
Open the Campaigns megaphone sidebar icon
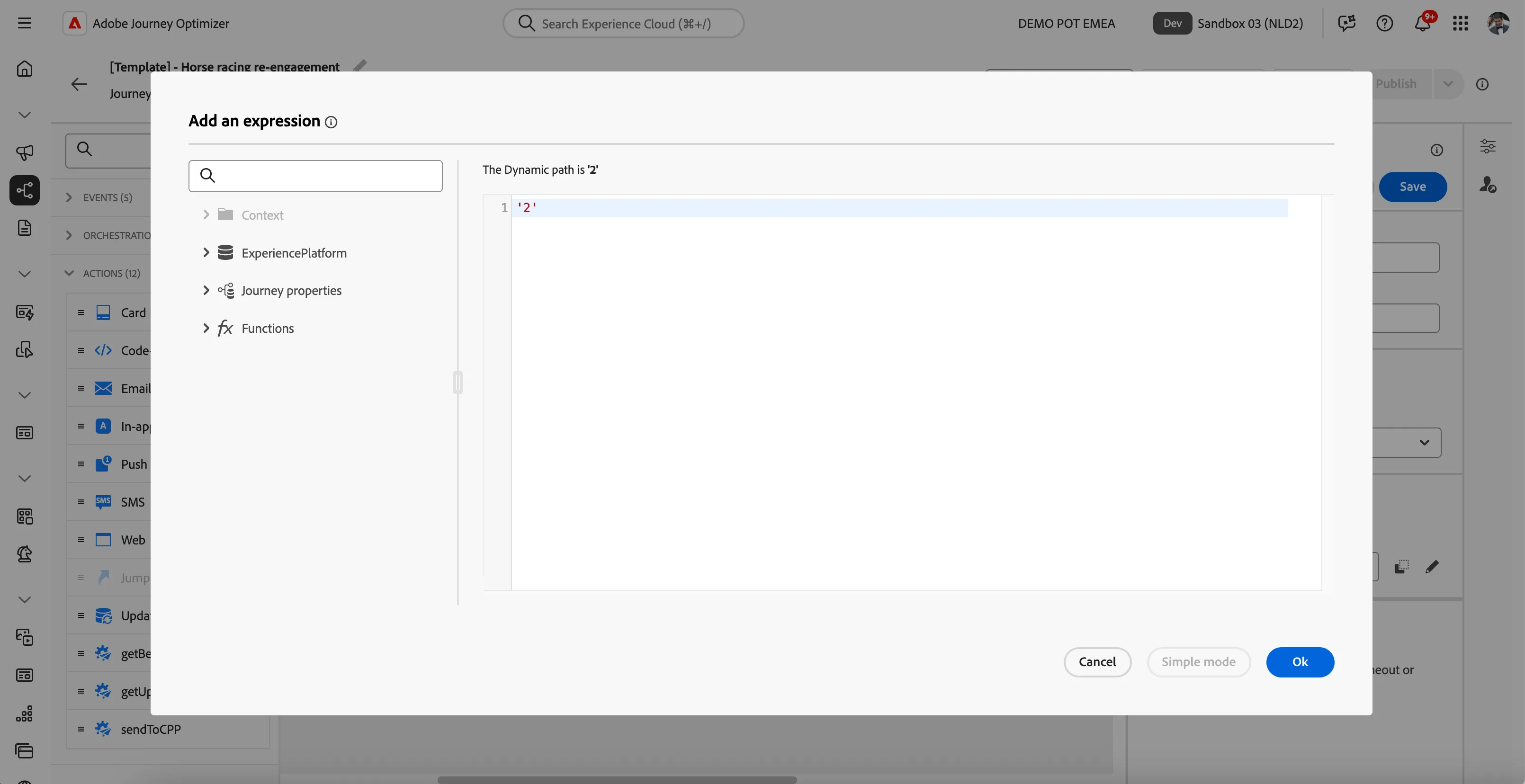(x=24, y=152)
